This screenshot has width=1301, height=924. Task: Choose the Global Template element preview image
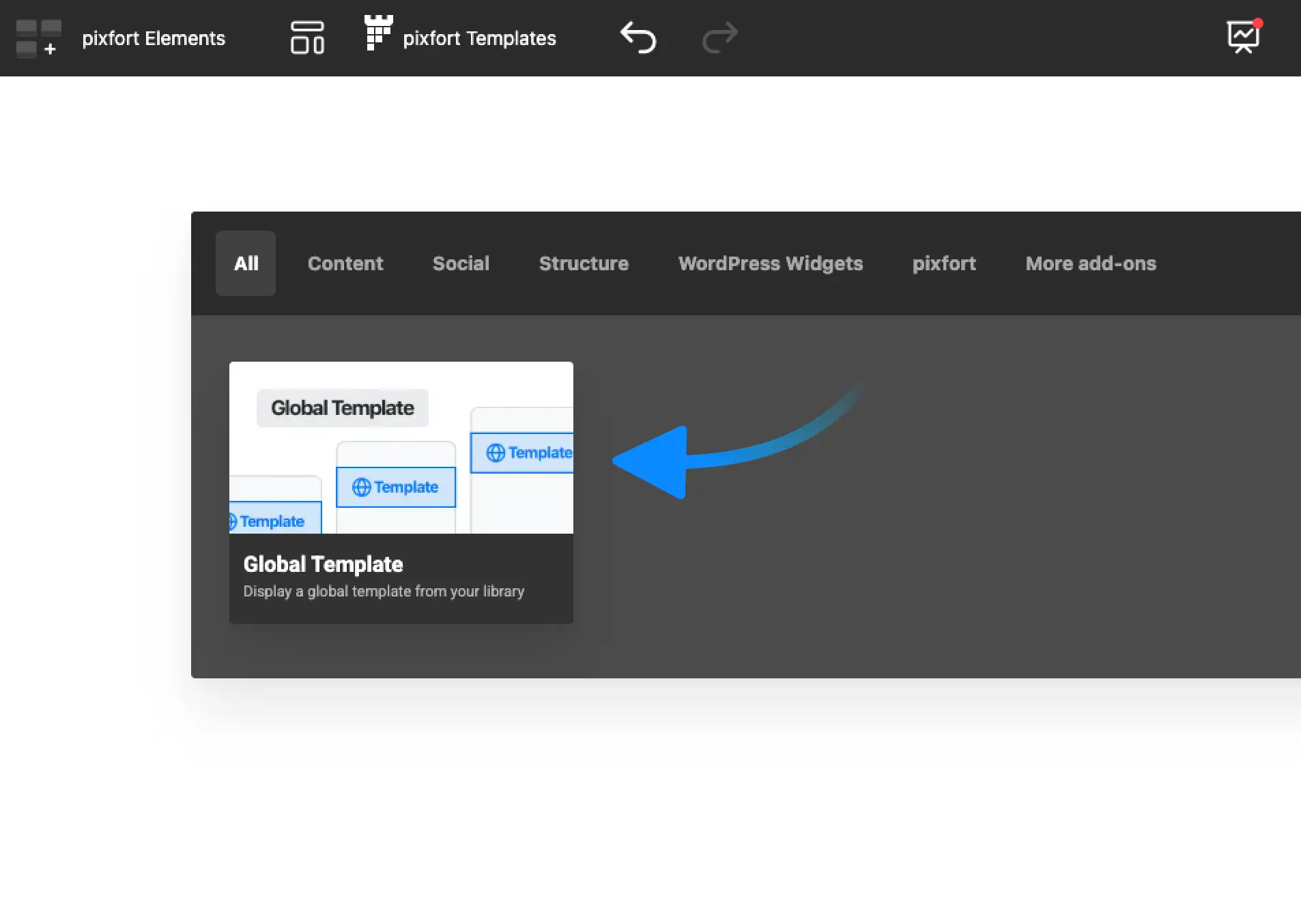click(x=401, y=448)
